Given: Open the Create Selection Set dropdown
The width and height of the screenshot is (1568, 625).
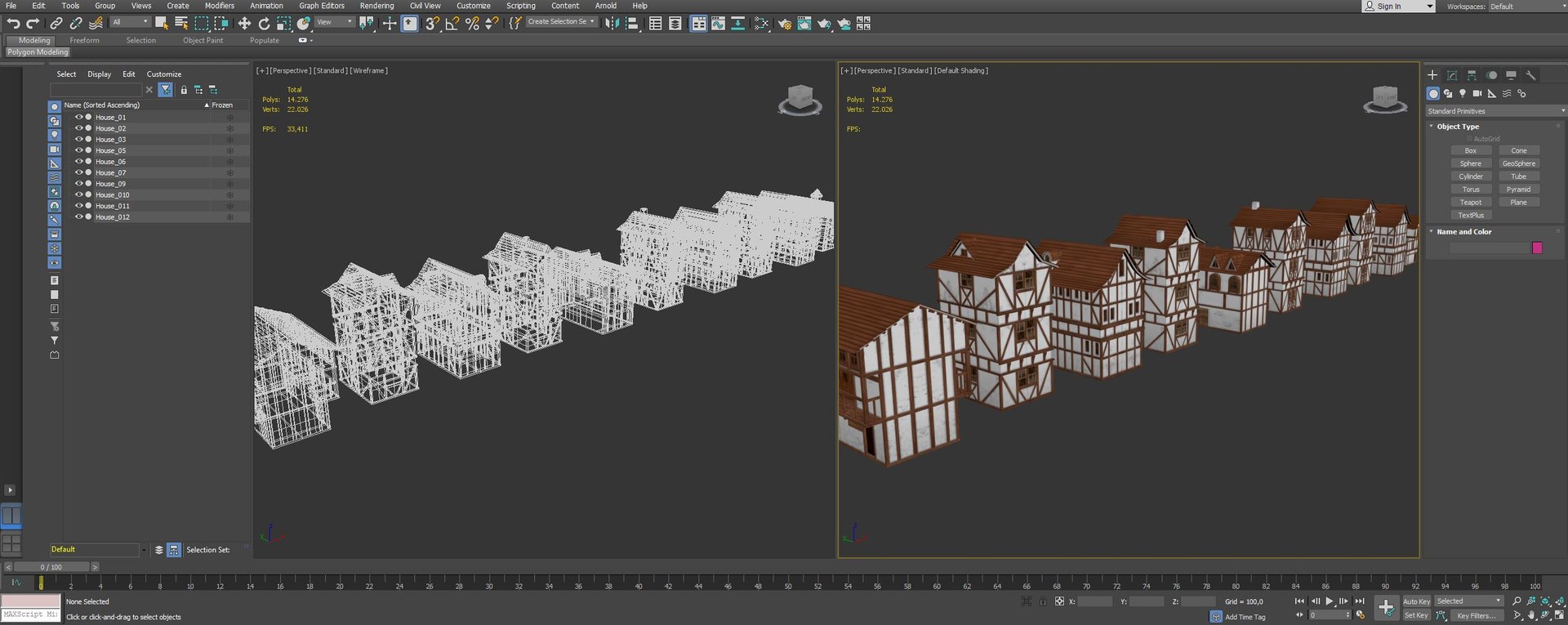Looking at the screenshot, I should [x=561, y=22].
